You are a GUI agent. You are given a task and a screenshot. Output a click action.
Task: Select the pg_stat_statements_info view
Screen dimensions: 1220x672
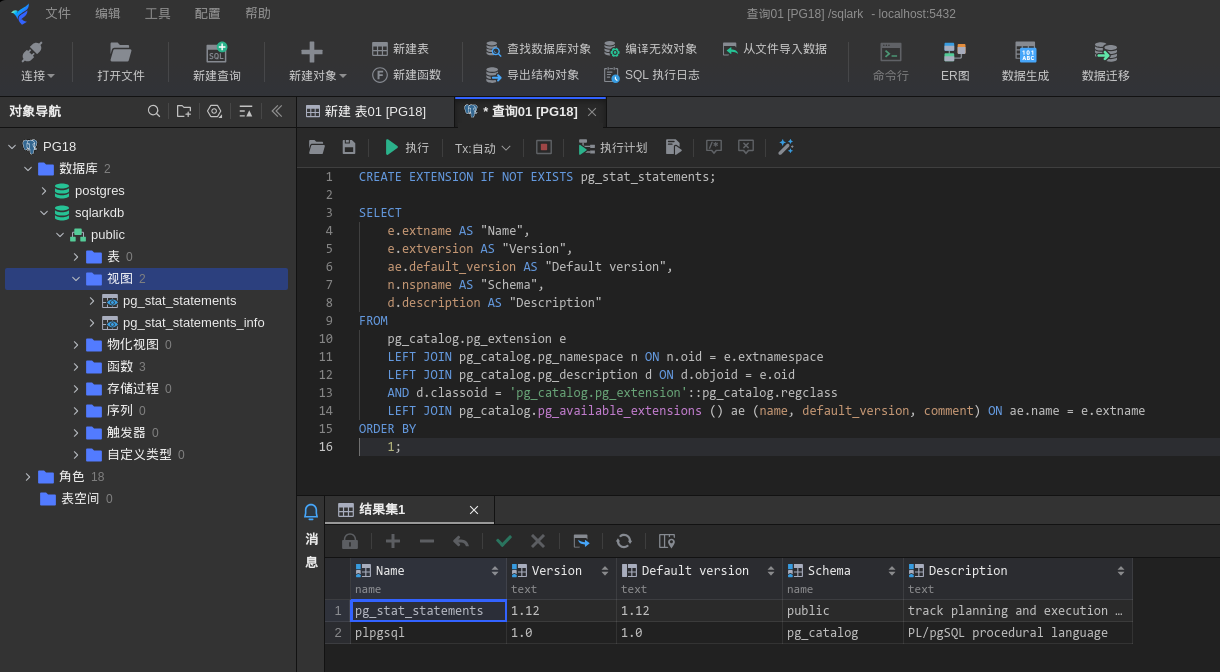point(193,323)
